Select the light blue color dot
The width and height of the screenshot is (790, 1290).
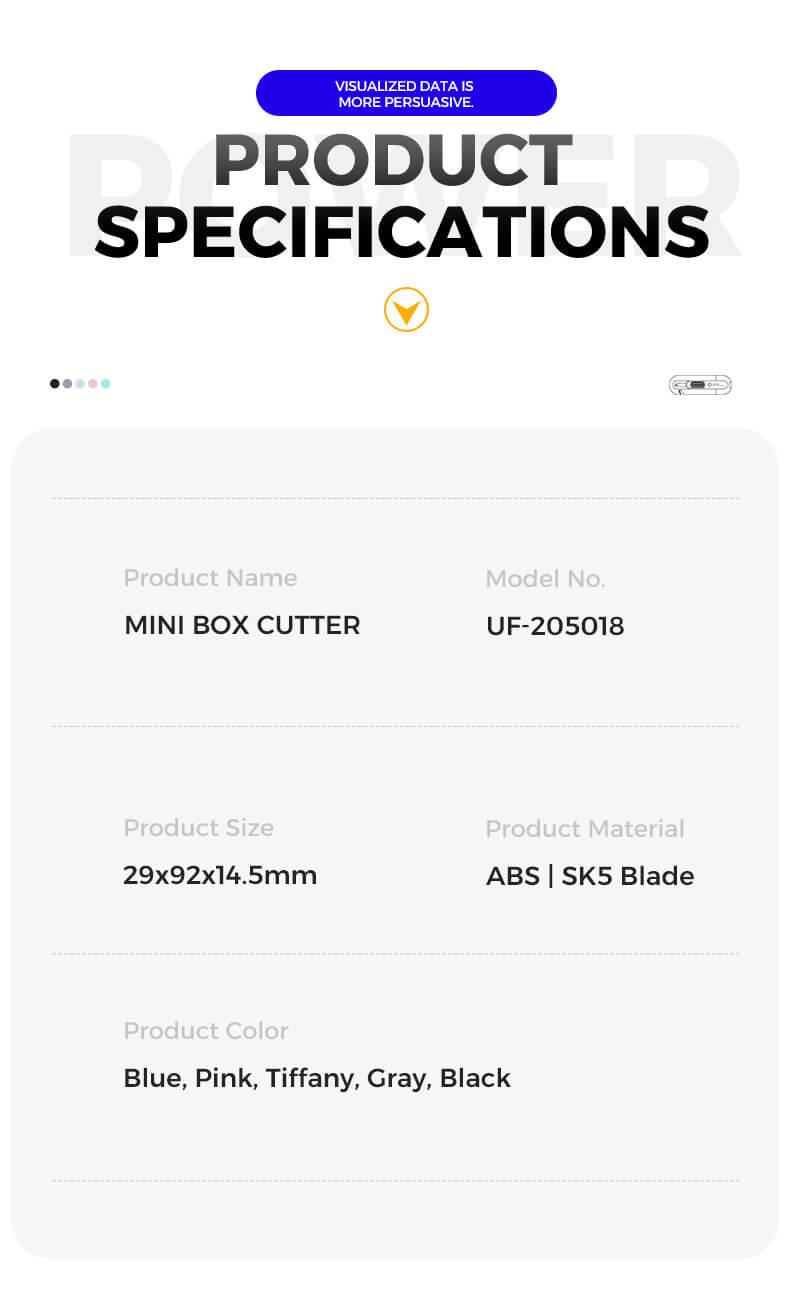click(x=80, y=383)
